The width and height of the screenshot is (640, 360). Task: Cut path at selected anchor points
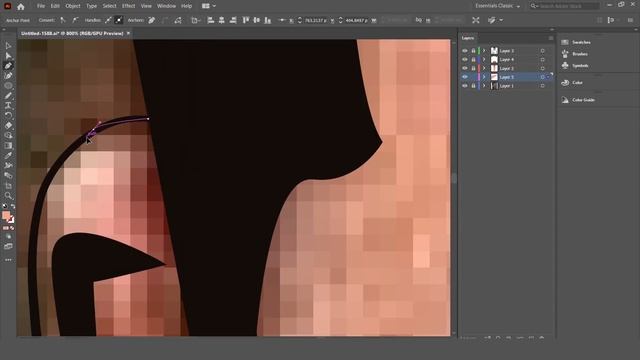tap(178, 20)
